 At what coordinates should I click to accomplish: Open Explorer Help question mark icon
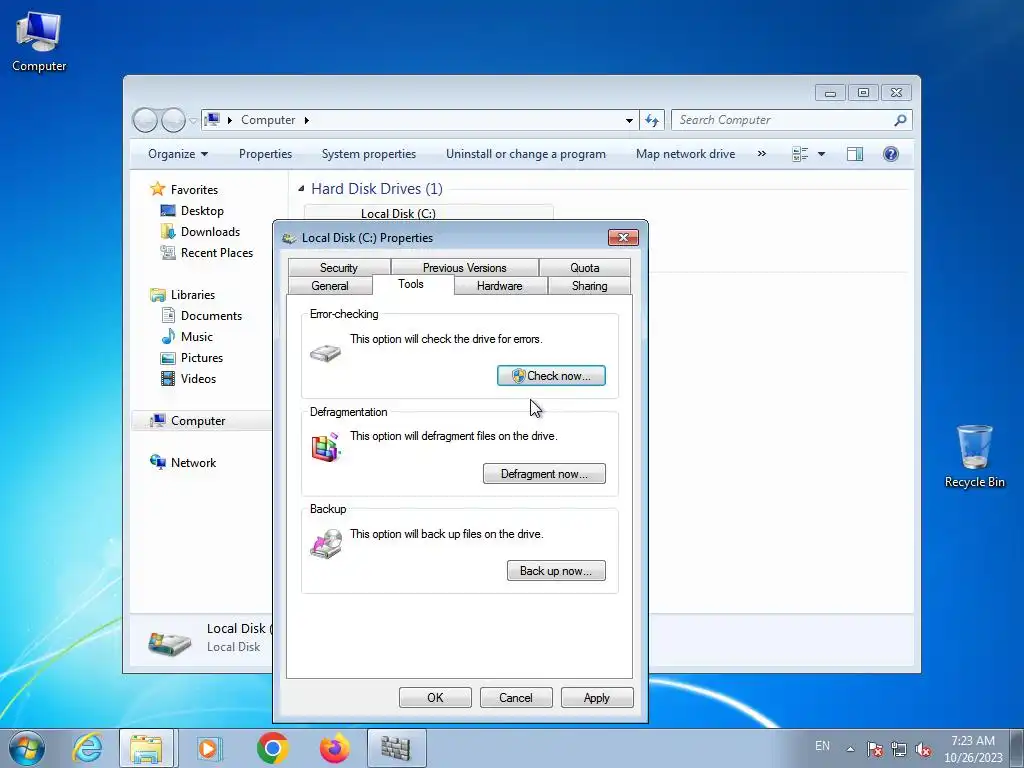coord(891,154)
